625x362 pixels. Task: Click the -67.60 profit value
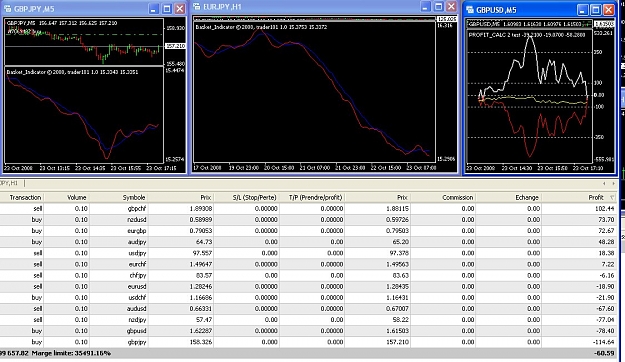[605, 309]
